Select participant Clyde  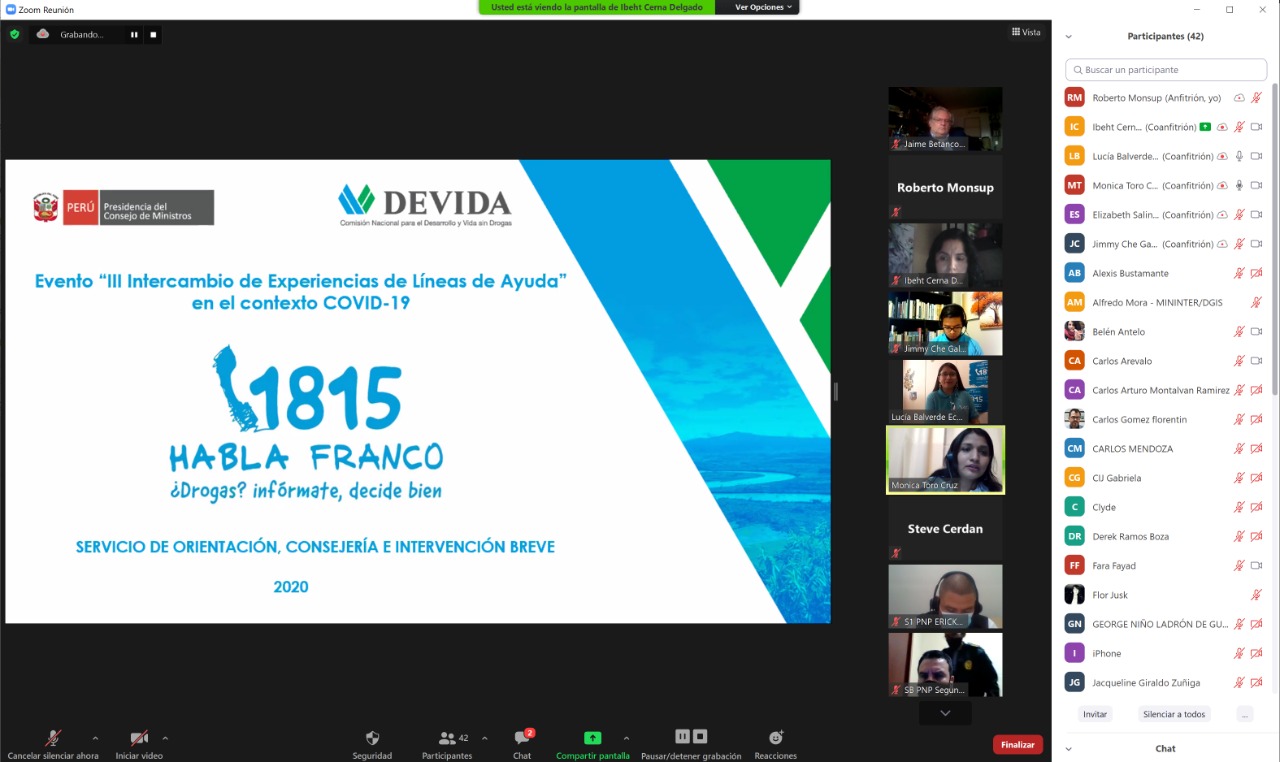(1166, 507)
